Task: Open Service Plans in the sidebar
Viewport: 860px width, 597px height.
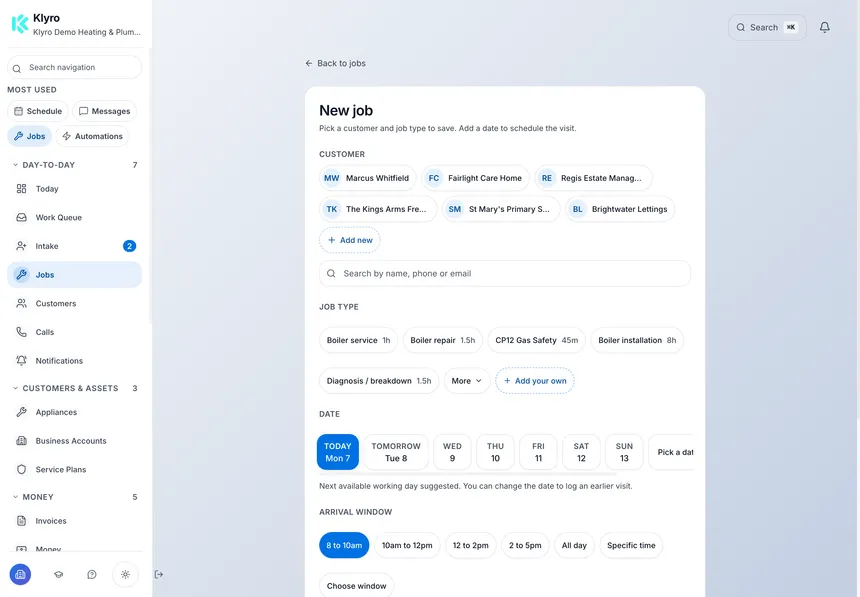Action: (75, 469)
